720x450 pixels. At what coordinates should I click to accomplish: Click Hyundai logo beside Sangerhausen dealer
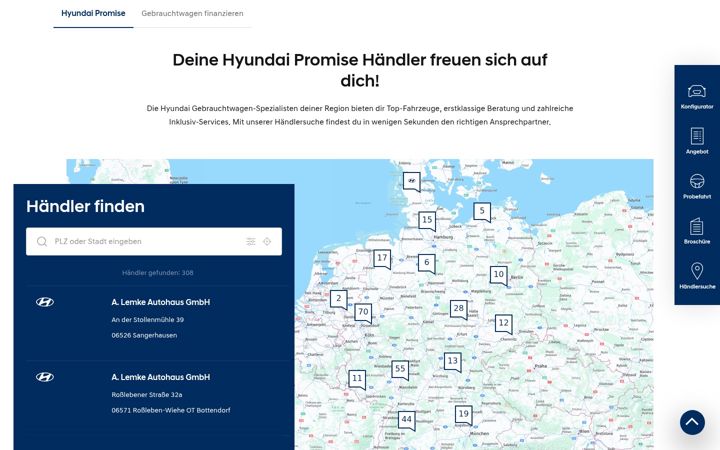(45, 302)
